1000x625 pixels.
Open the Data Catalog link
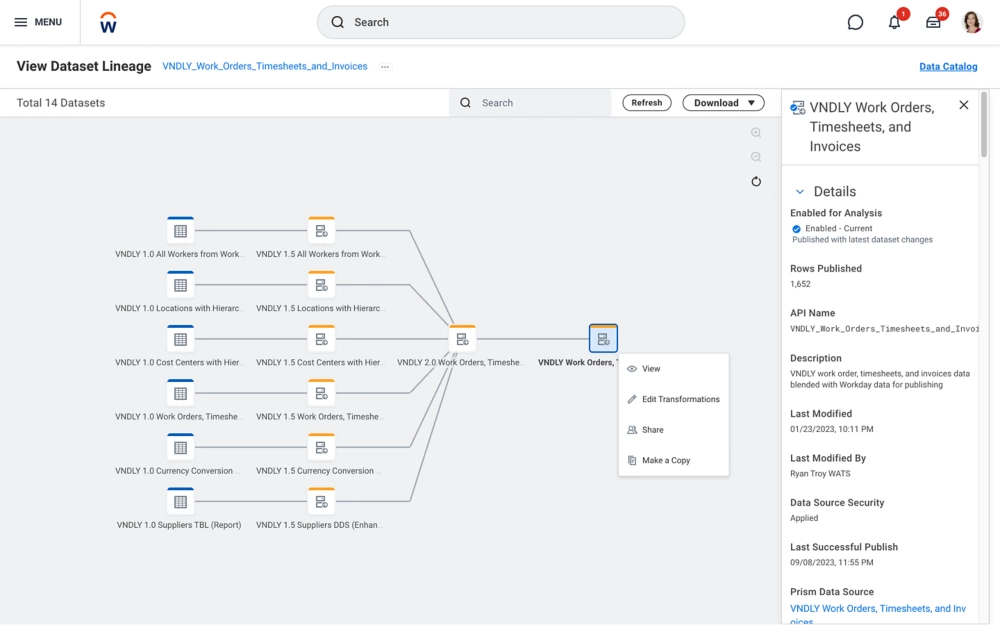(x=948, y=67)
